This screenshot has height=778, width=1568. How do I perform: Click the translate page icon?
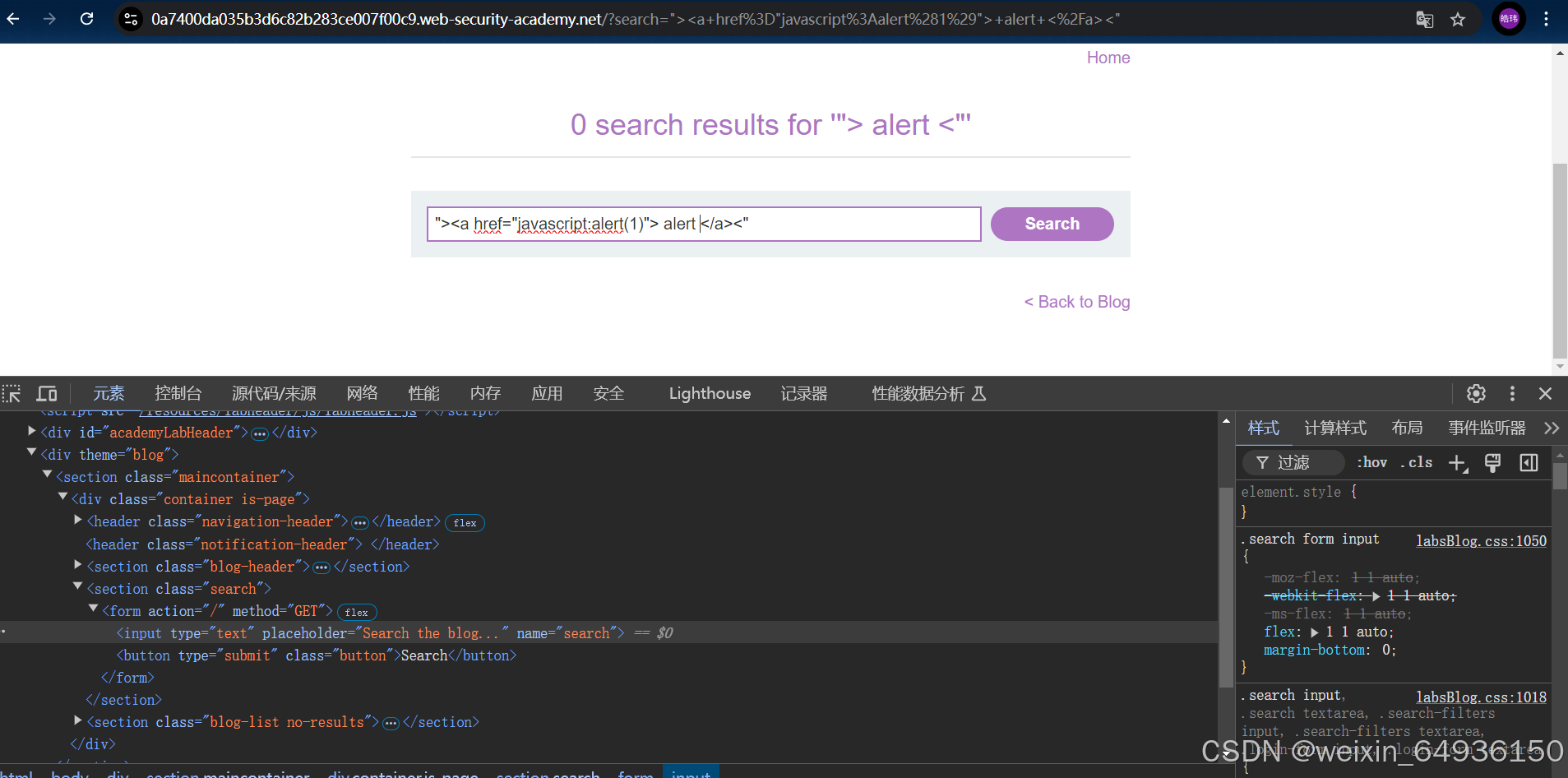[x=1424, y=19]
